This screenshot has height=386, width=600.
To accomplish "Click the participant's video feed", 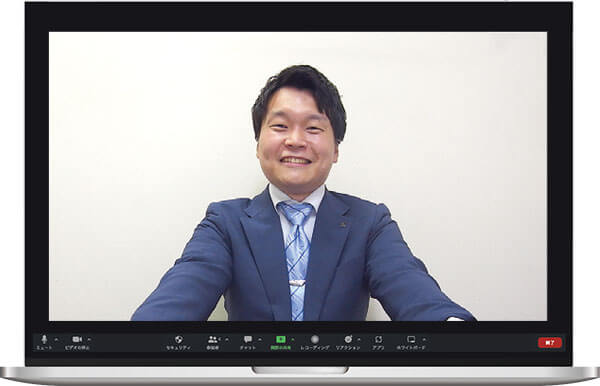I will click(x=298, y=176).
